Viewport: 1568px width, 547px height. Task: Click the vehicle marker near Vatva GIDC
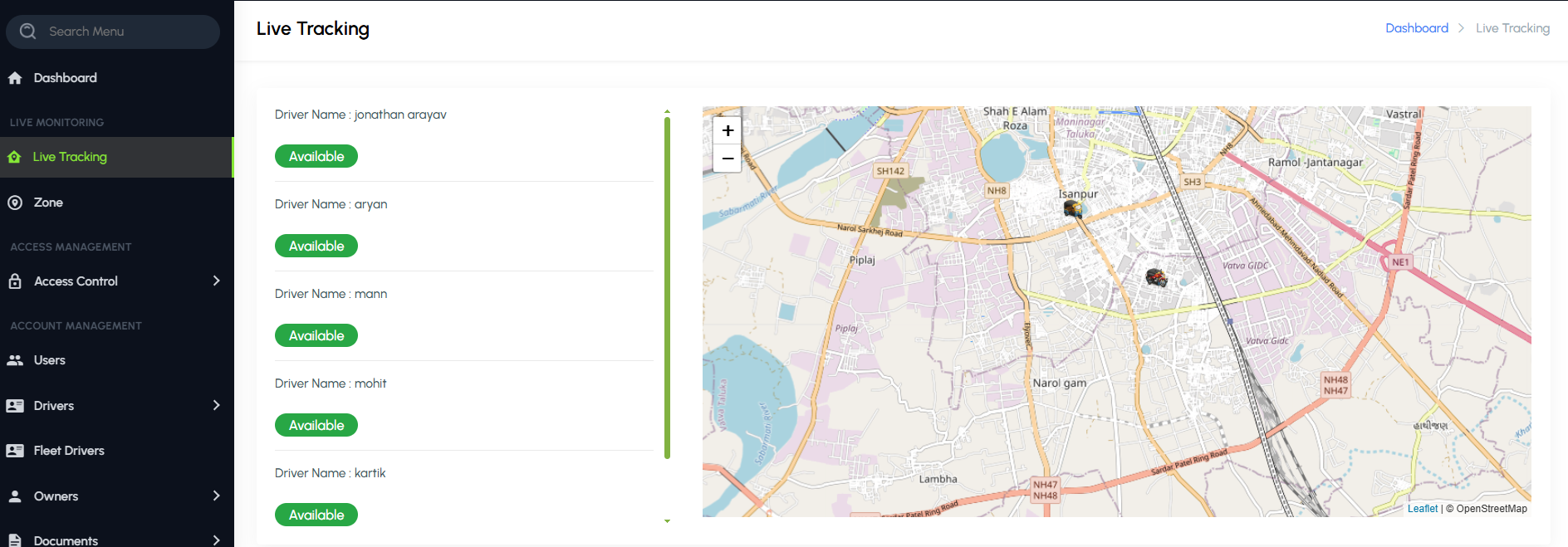tap(1156, 277)
